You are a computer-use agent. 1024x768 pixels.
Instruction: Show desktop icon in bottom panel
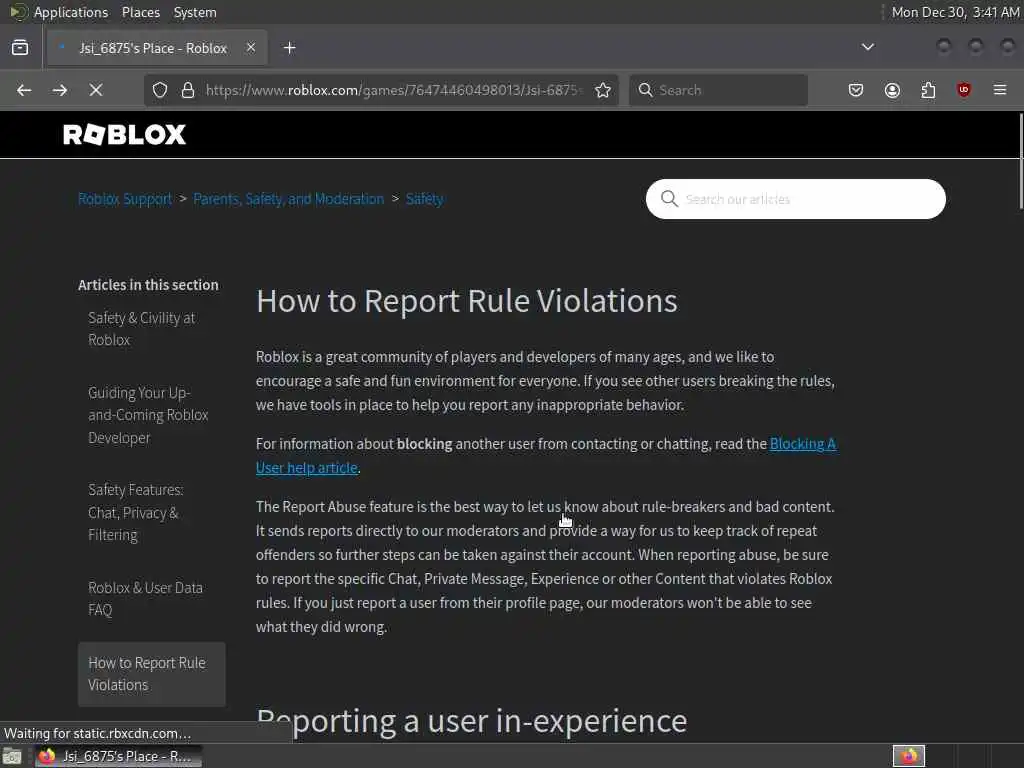(12, 757)
